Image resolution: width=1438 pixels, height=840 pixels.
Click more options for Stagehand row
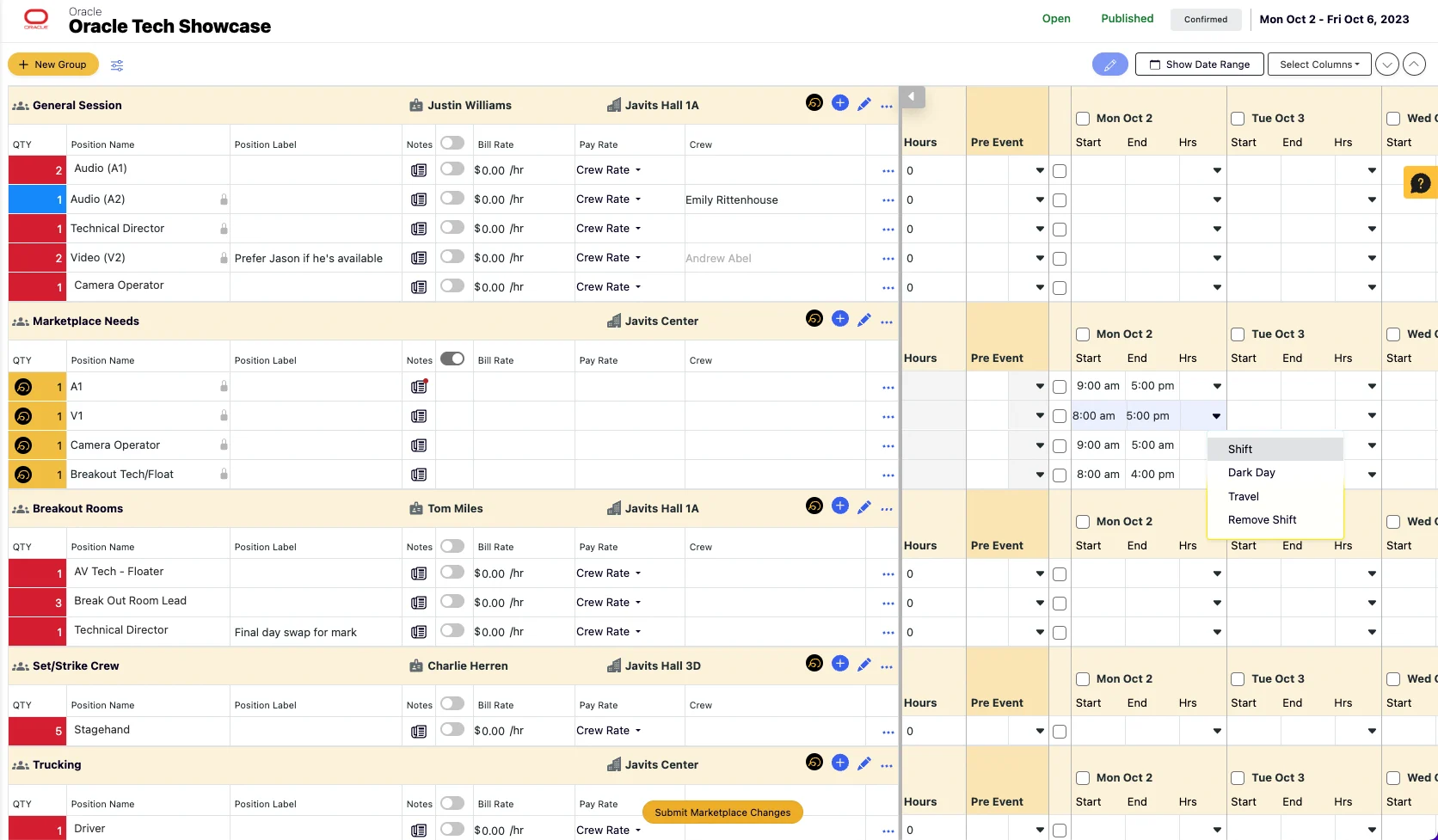click(x=888, y=733)
